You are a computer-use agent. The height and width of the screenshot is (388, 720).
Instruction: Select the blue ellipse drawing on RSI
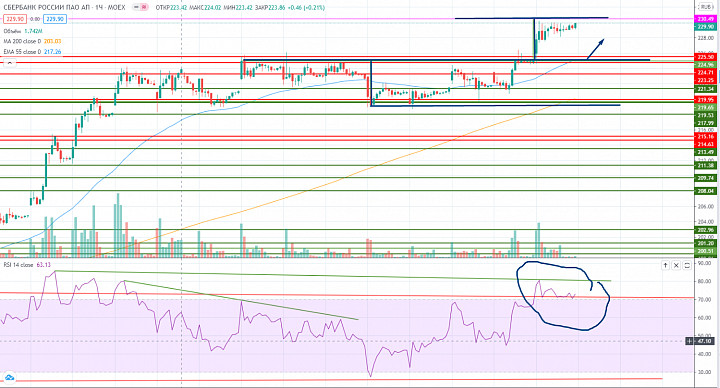(563, 296)
